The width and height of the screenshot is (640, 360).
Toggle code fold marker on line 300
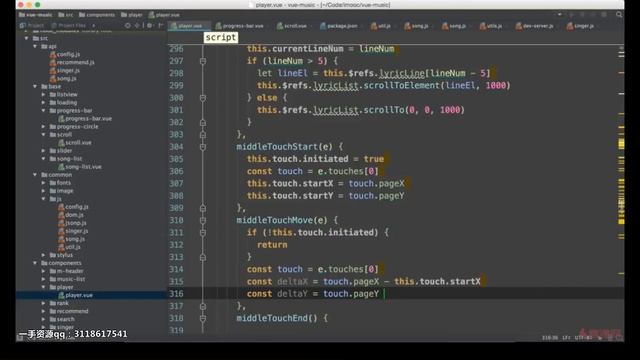coord(202,98)
